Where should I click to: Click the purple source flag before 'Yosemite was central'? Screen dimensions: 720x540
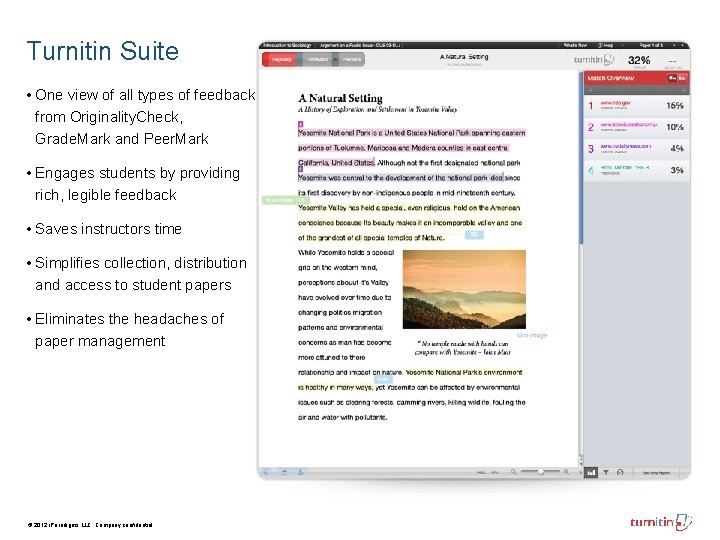(x=301, y=169)
